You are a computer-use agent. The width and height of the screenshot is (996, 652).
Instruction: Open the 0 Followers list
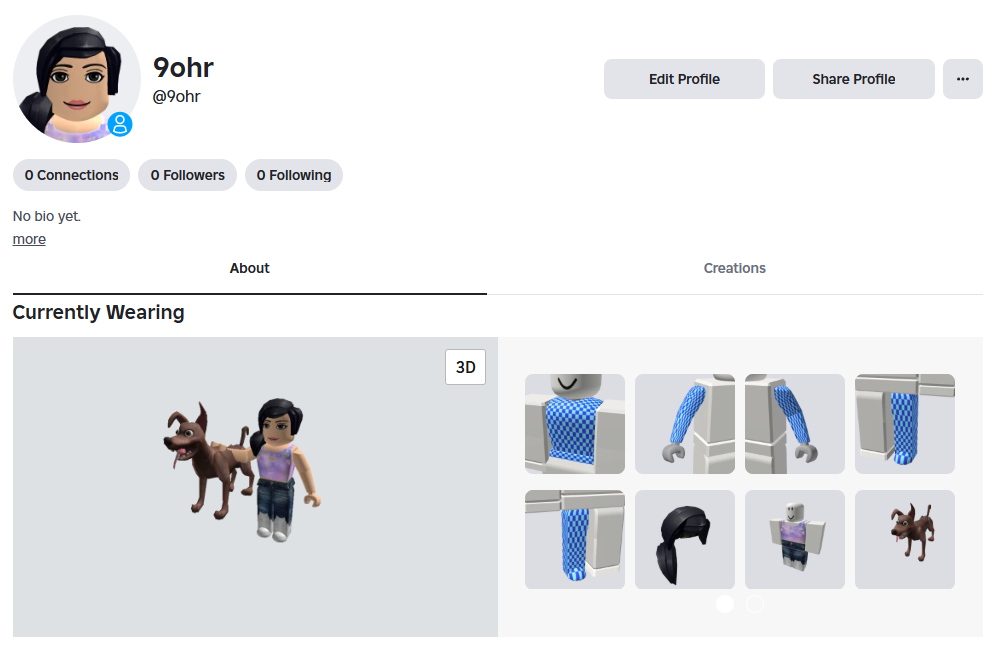(x=187, y=175)
